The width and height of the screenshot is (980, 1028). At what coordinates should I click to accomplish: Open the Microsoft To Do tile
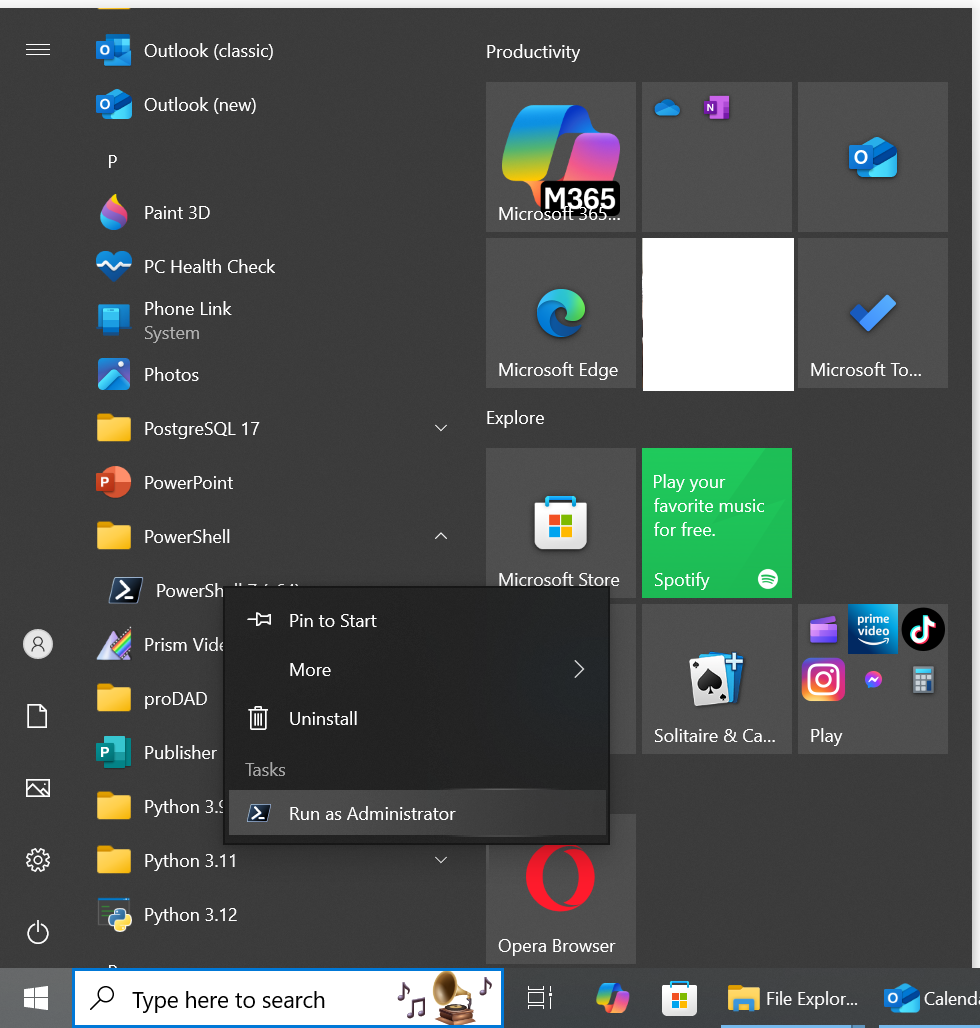tap(872, 313)
